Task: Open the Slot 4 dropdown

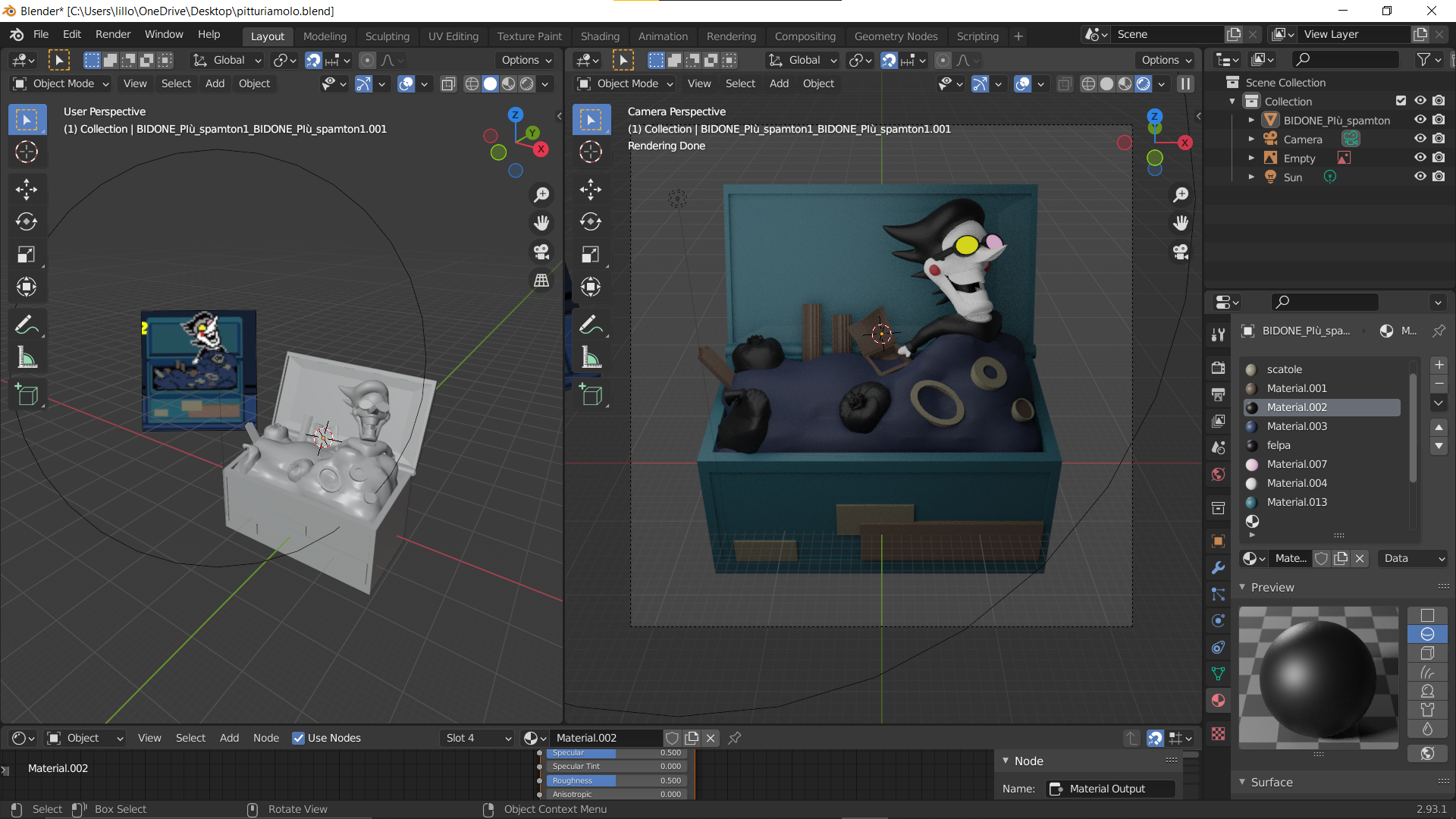Action: pyautogui.click(x=476, y=738)
